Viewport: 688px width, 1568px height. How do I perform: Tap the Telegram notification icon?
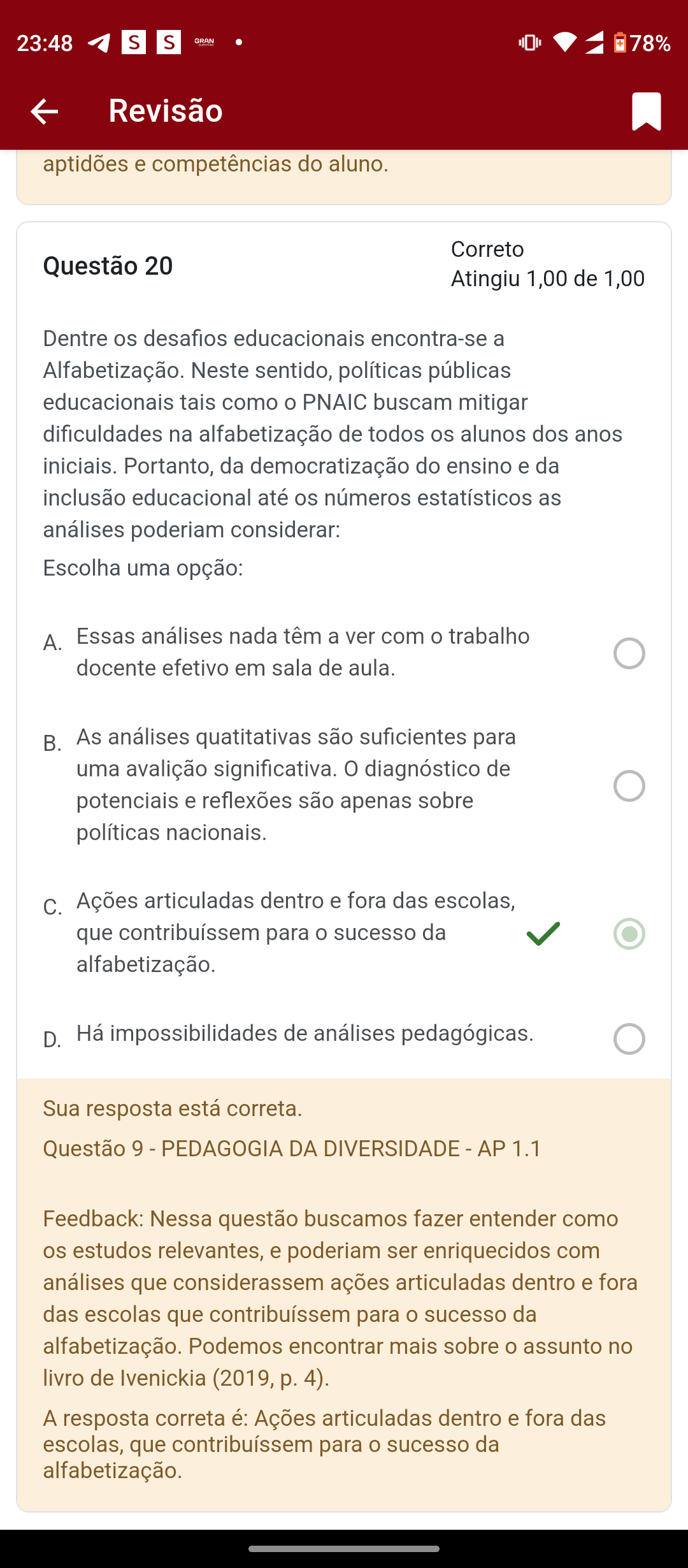(x=99, y=43)
